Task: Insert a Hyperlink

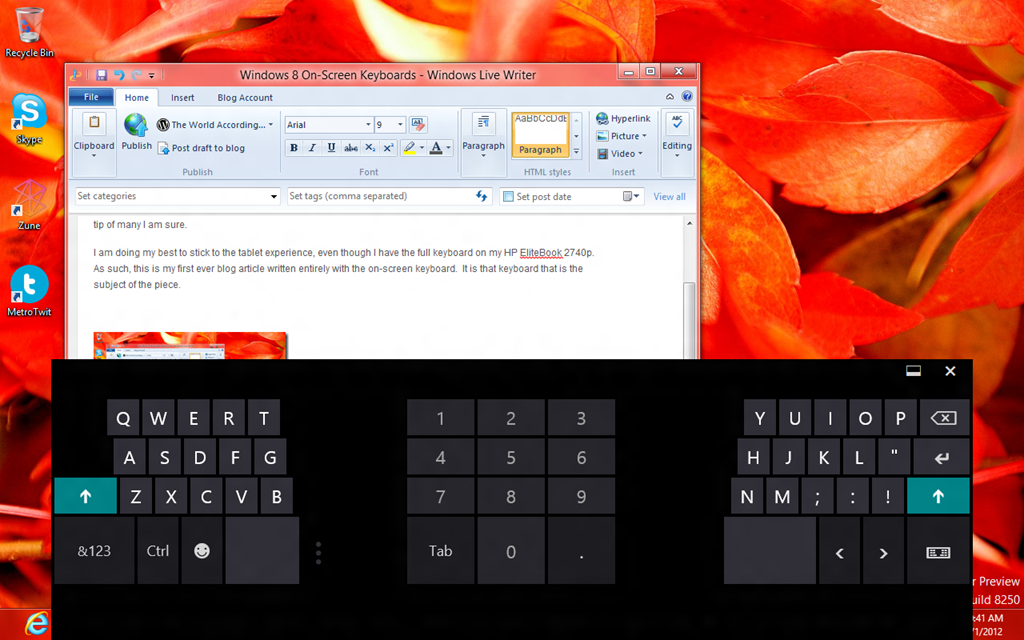Action: point(622,119)
